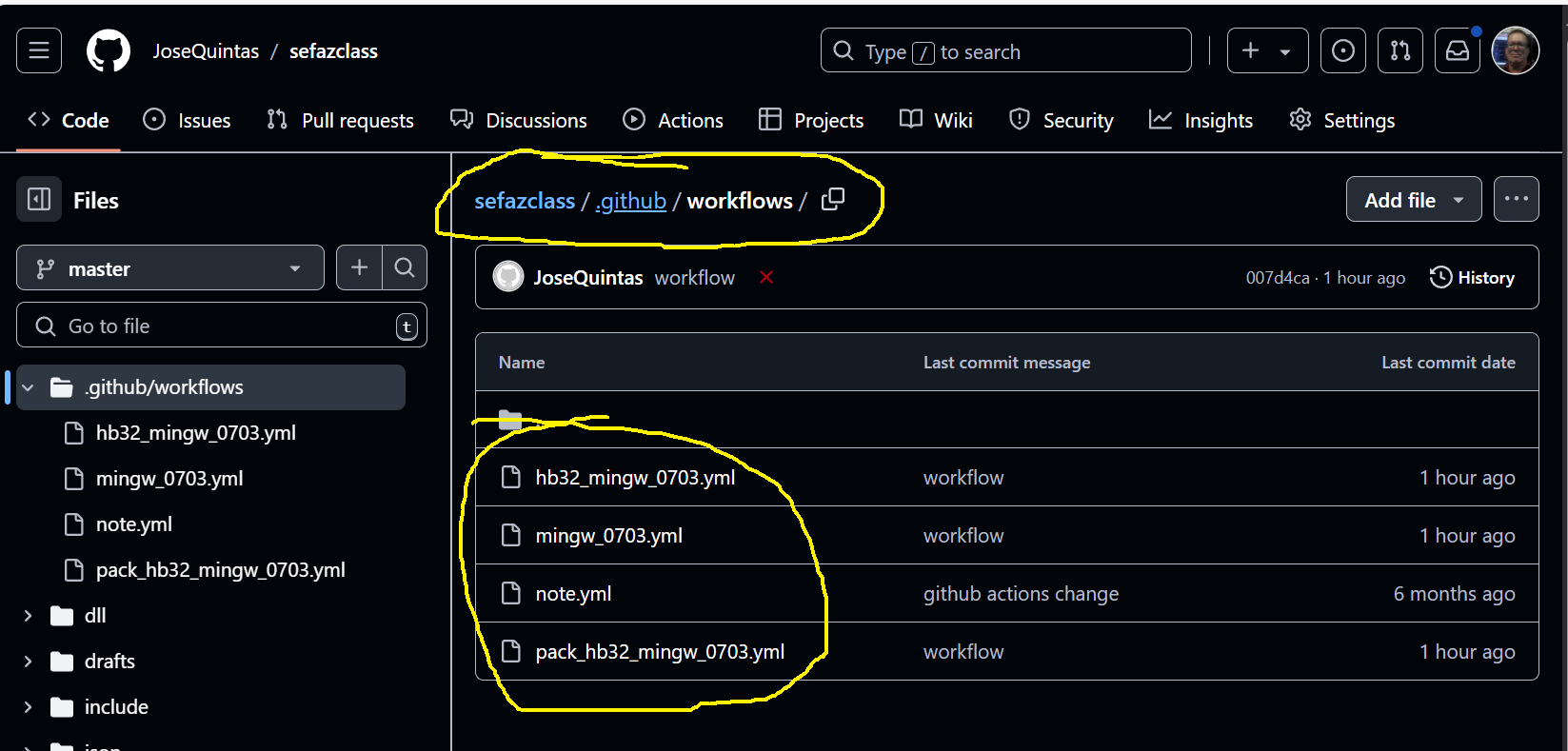Open the notifications inbox icon

pos(1457,50)
